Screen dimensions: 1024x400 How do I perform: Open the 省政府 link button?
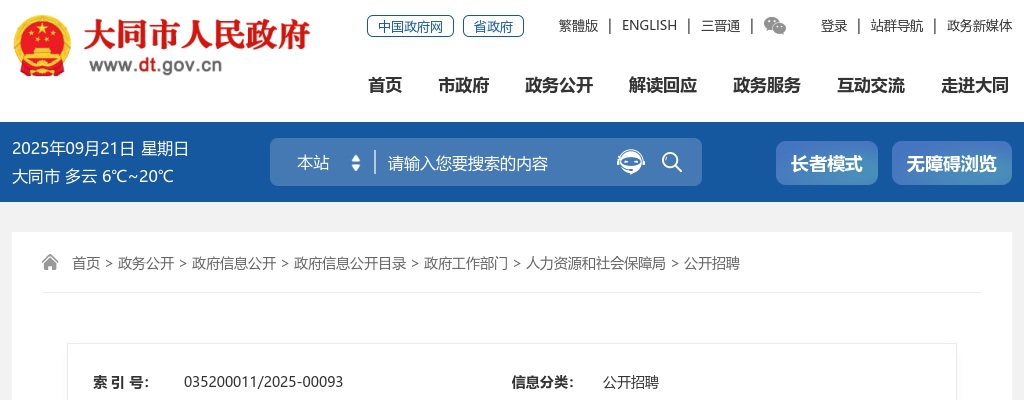point(493,26)
